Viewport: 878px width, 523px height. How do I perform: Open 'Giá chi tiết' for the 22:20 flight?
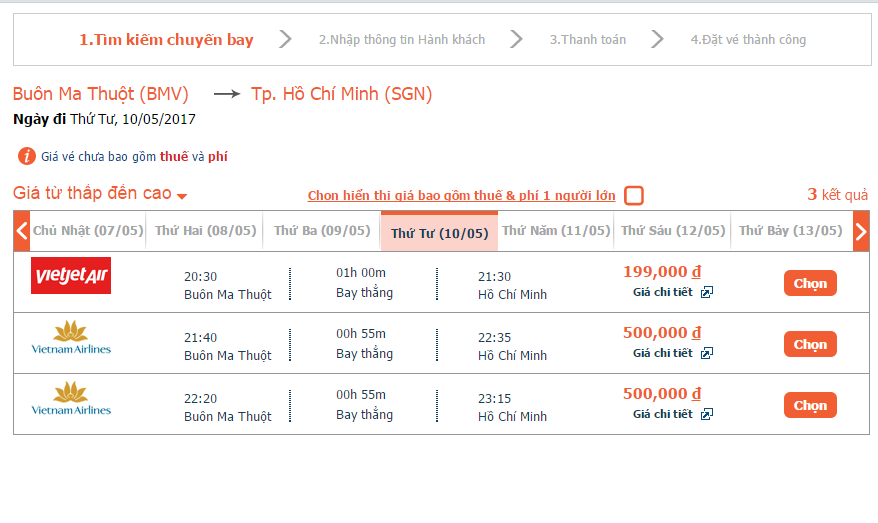click(663, 414)
